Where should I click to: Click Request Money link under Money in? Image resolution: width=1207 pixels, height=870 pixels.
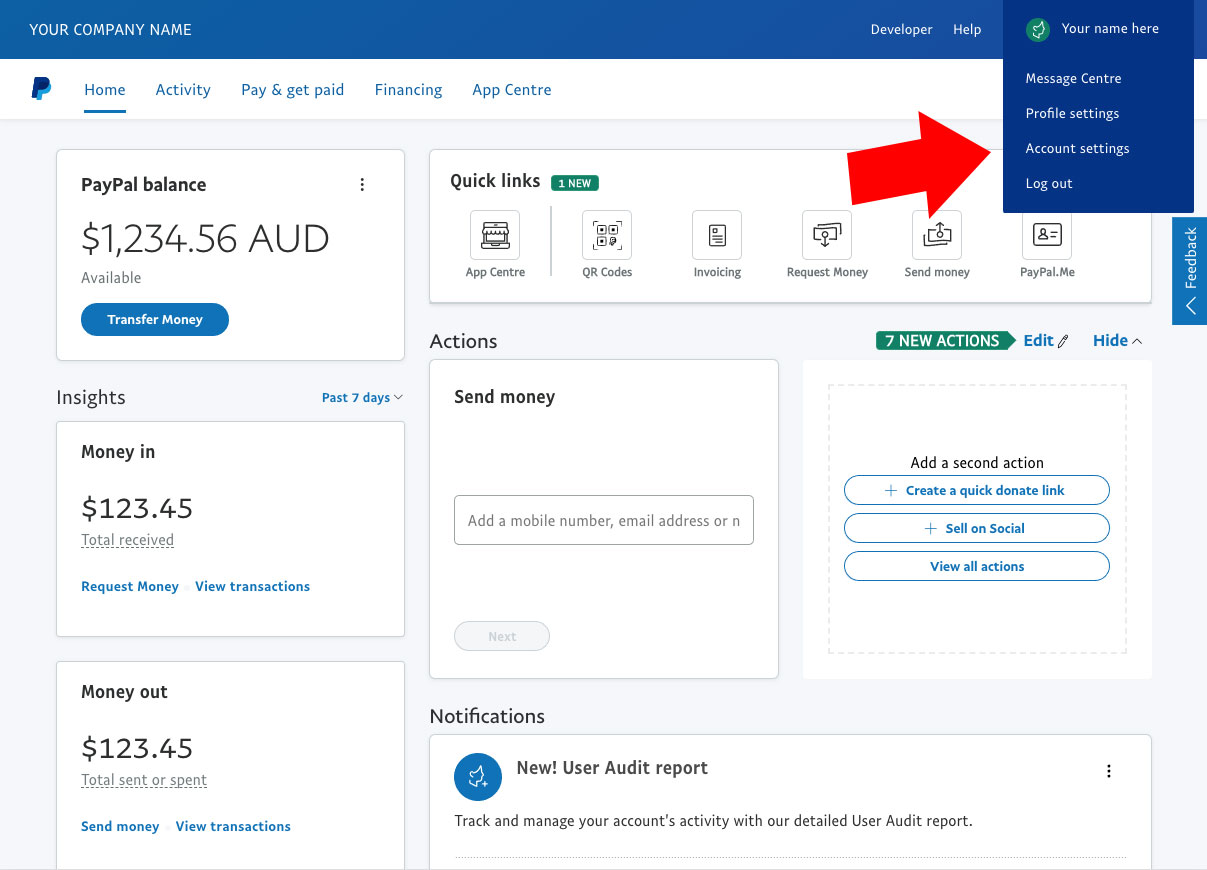[x=130, y=586]
